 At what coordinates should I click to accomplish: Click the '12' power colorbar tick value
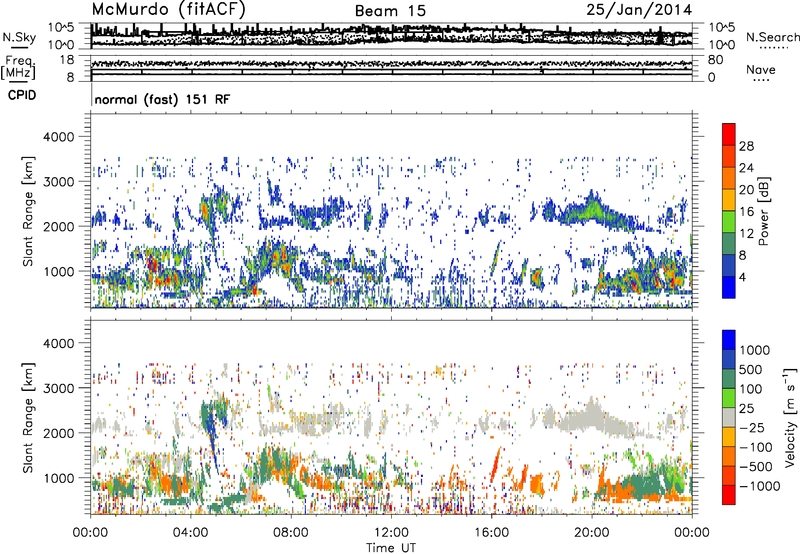[x=746, y=234]
